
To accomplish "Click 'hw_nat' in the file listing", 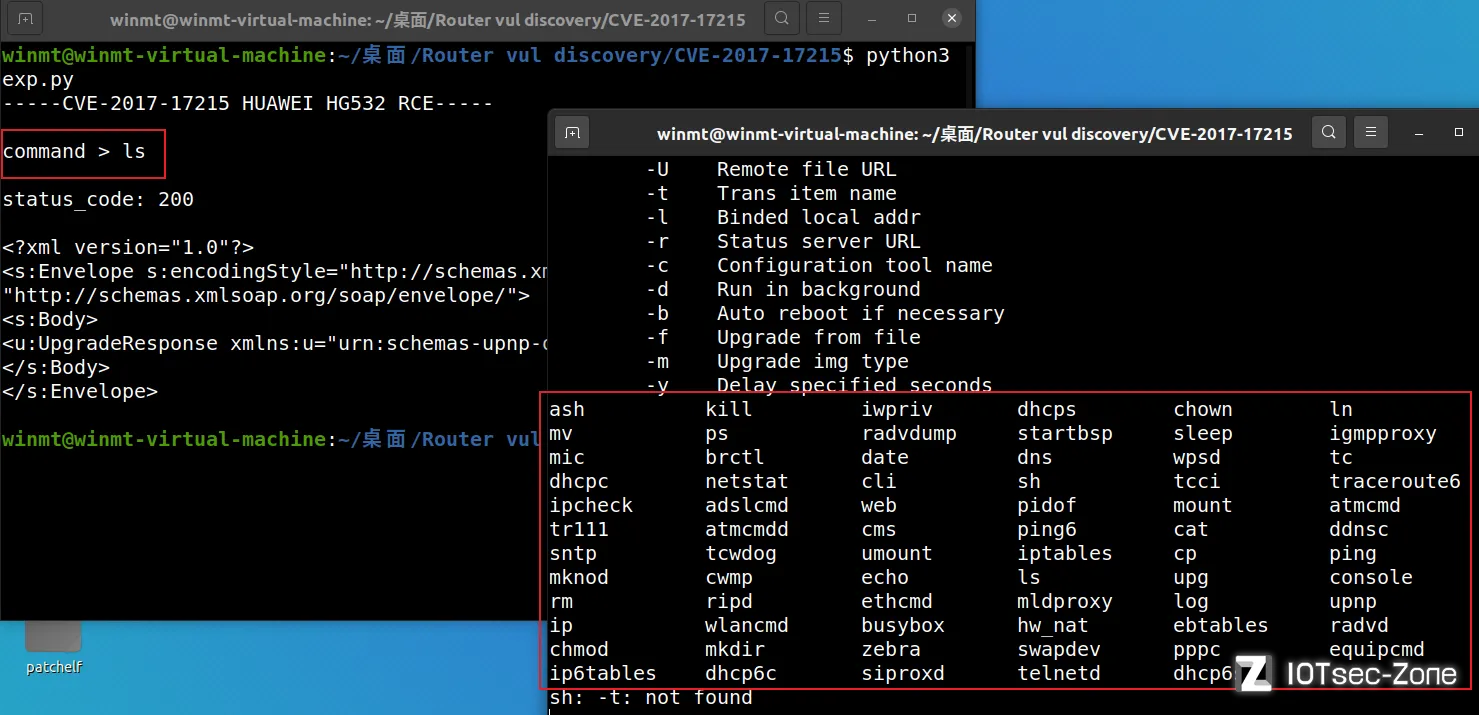I will pyautogui.click(x=1053, y=626).
